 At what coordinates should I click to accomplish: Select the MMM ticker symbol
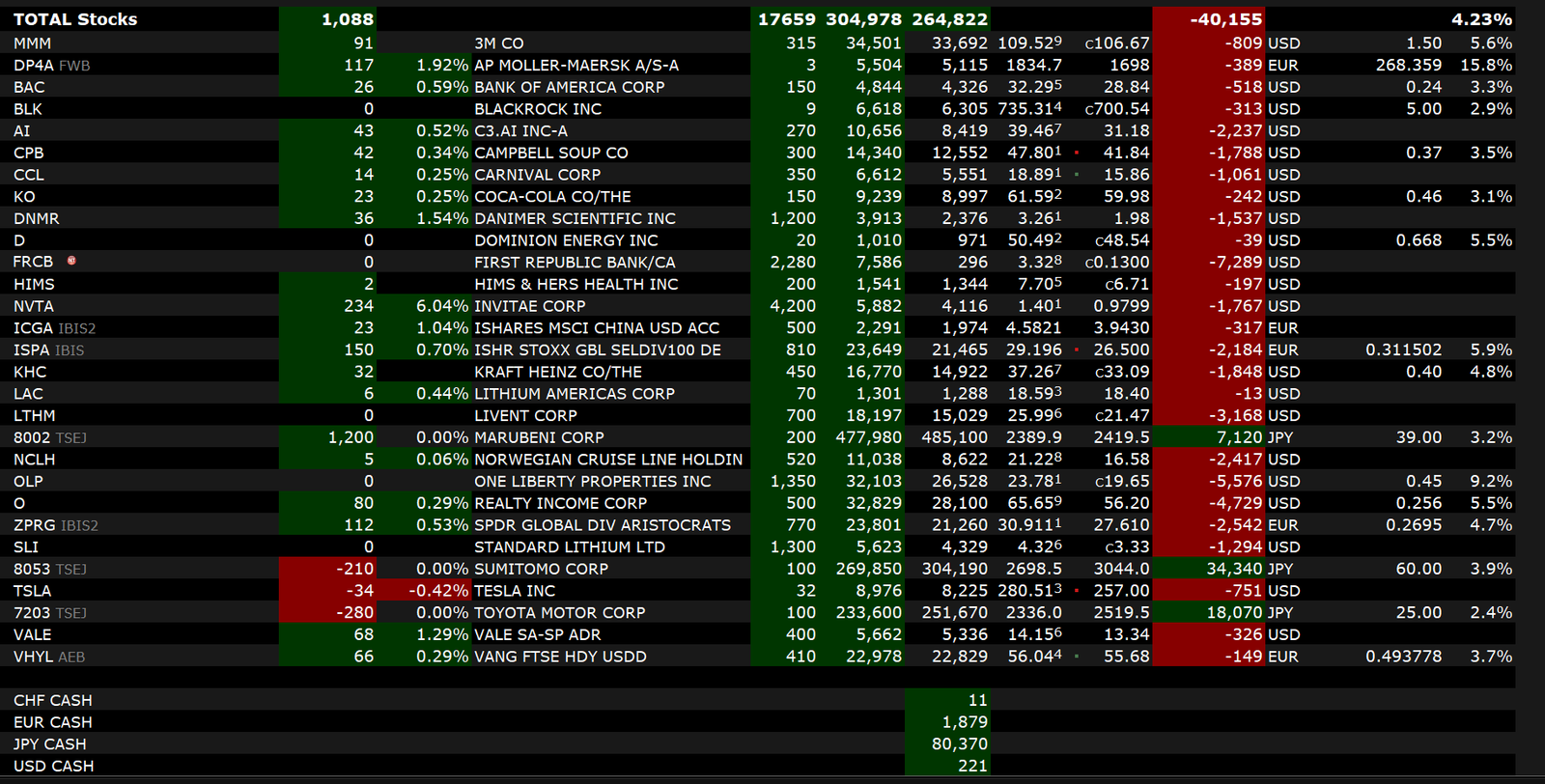pos(32,43)
